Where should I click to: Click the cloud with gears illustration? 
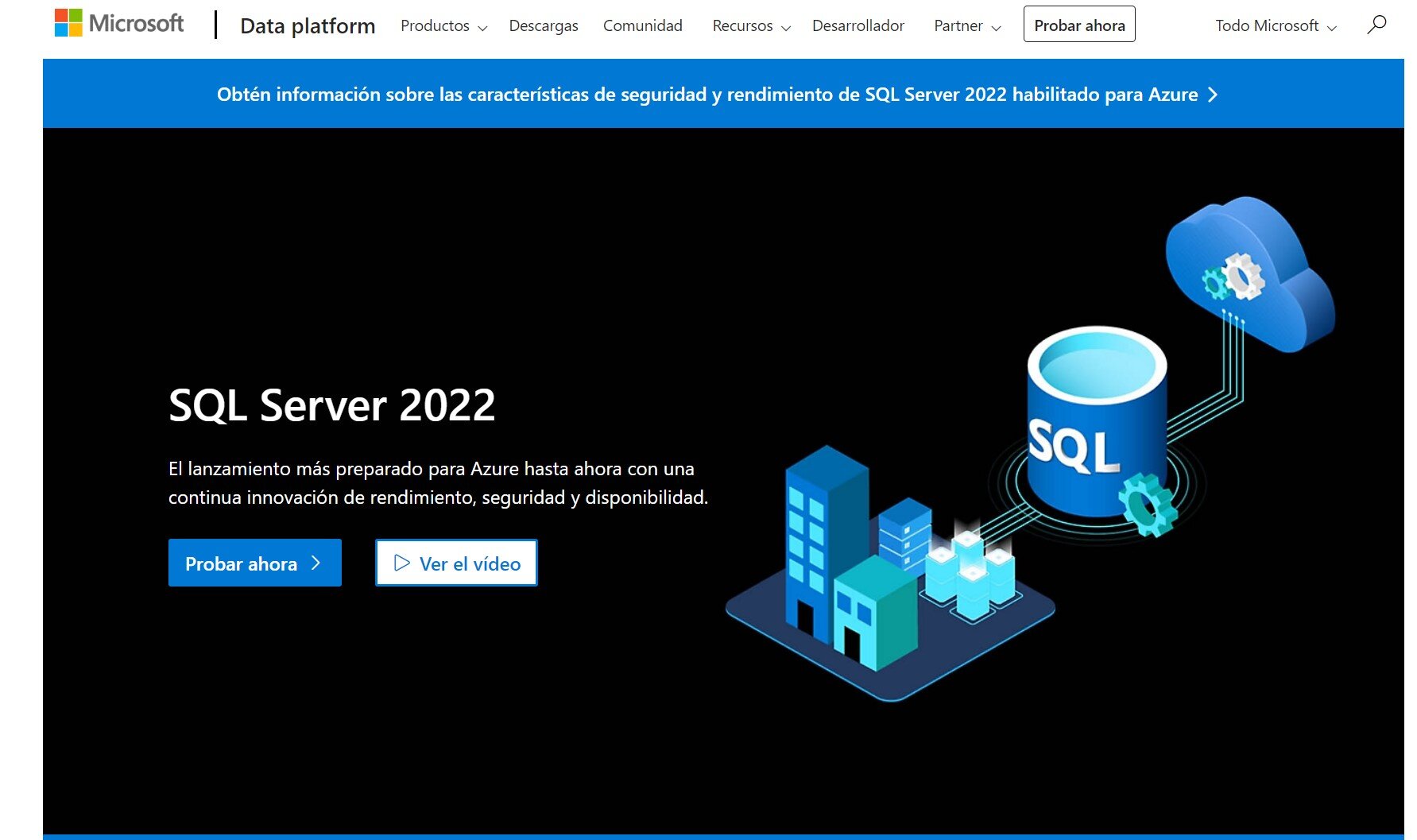(x=1248, y=274)
